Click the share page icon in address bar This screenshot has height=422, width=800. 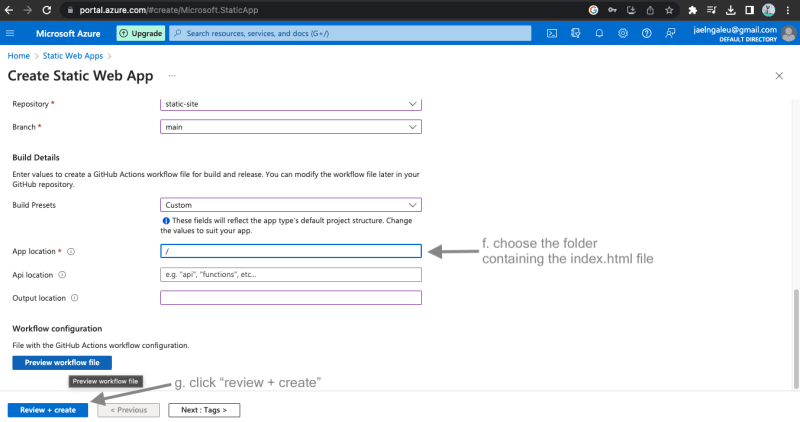(650, 10)
